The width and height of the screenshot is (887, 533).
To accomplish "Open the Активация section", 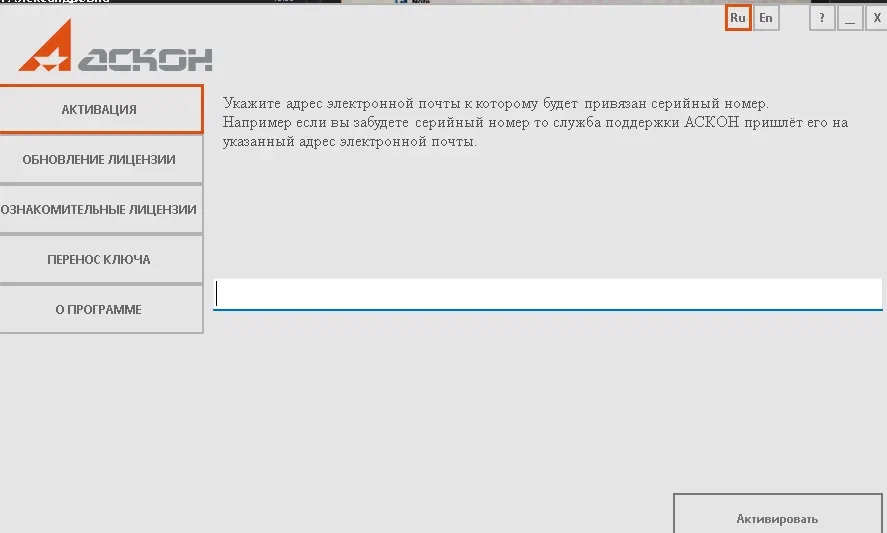I will pyautogui.click(x=101, y=109).
